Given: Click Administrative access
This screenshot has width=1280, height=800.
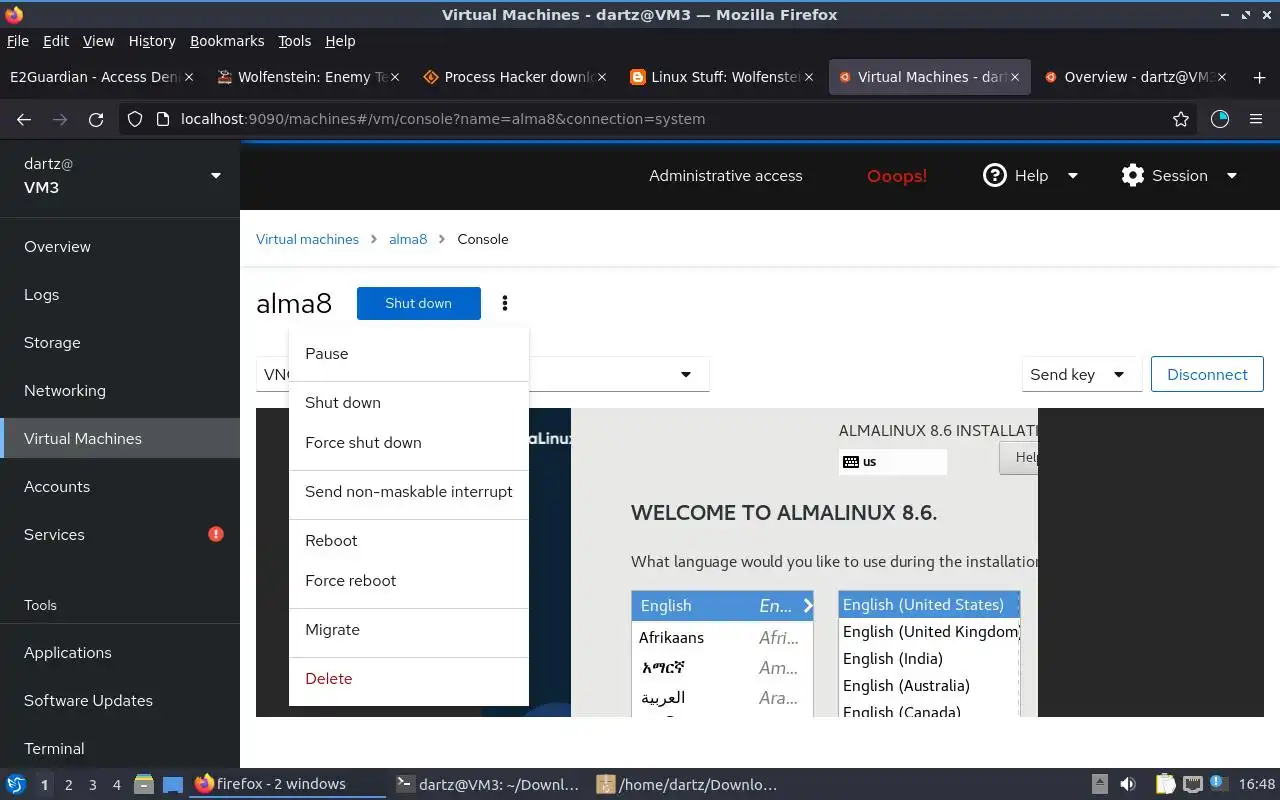Looking at the screenshot, I should 726,176.
